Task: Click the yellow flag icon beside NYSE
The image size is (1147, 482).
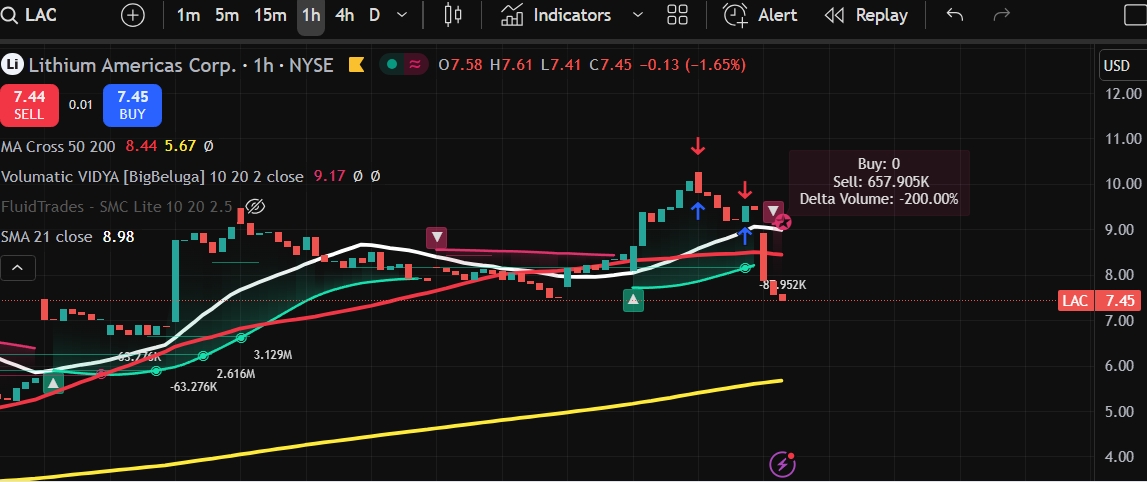Action: 356,65
